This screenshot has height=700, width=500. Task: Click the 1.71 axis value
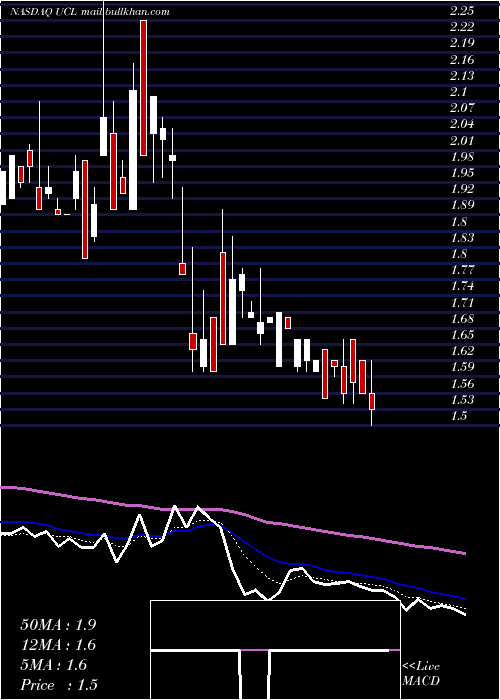[462, 303]
